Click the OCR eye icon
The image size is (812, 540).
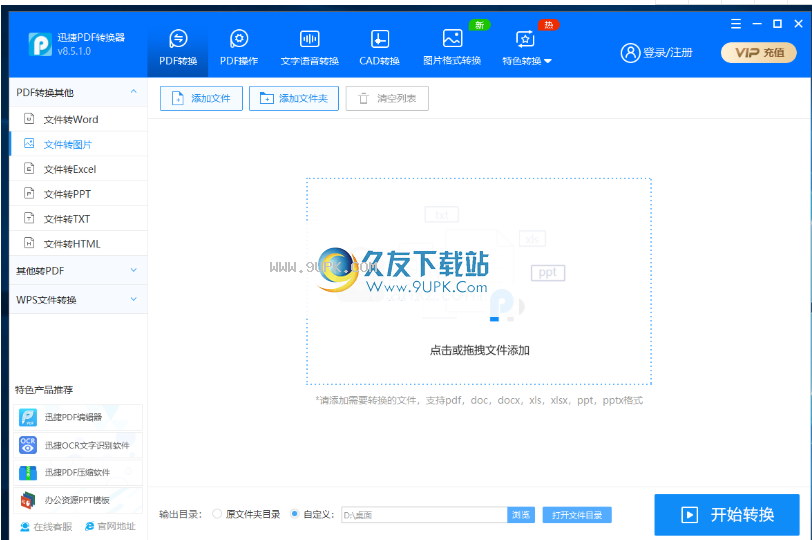[x=28, y=445]
